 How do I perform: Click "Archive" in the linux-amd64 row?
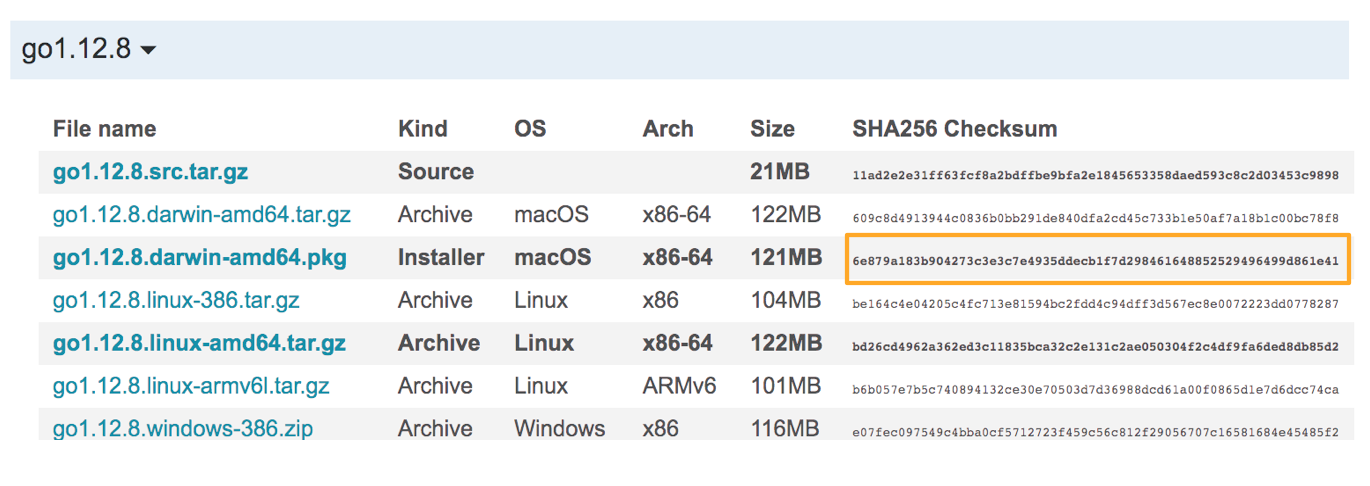click(x=439, y=343)
